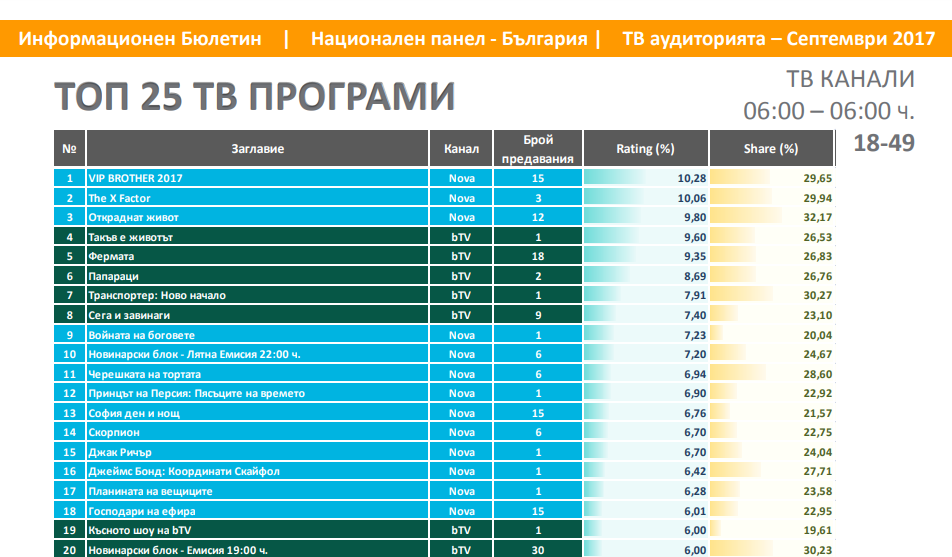952x557 pixels.
Task: Select the 'Заглавие' column header
Action: [259, 149]
